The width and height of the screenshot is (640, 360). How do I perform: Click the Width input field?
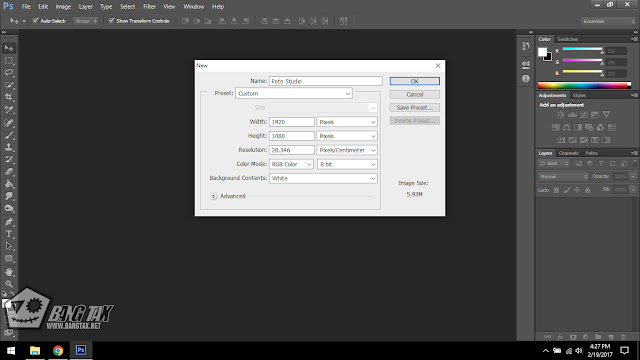(x=291, y=122)
